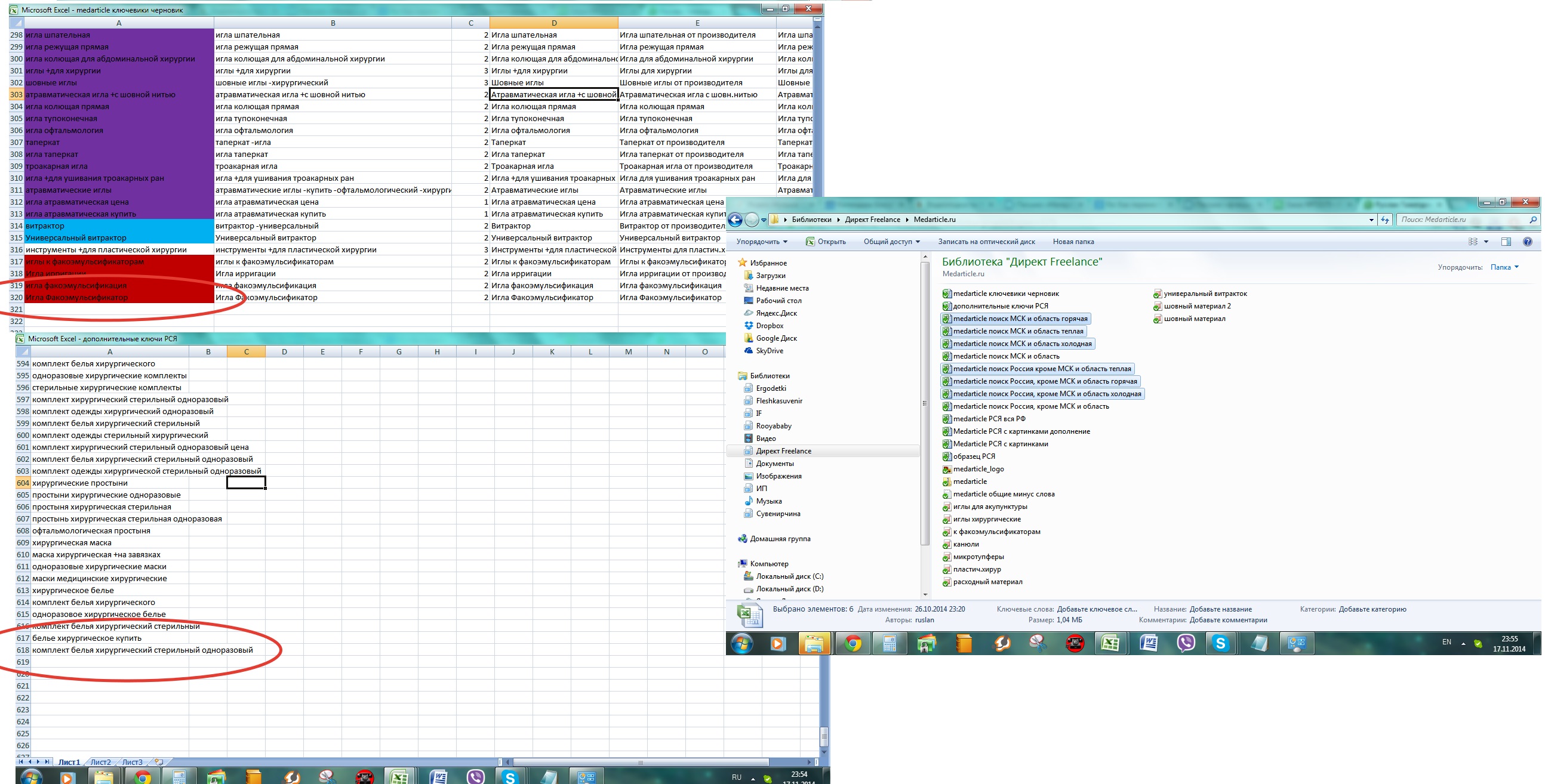1545x784 pixels.
Task: Switch to the Лист2 sheet tab
Action: [100, 762]
